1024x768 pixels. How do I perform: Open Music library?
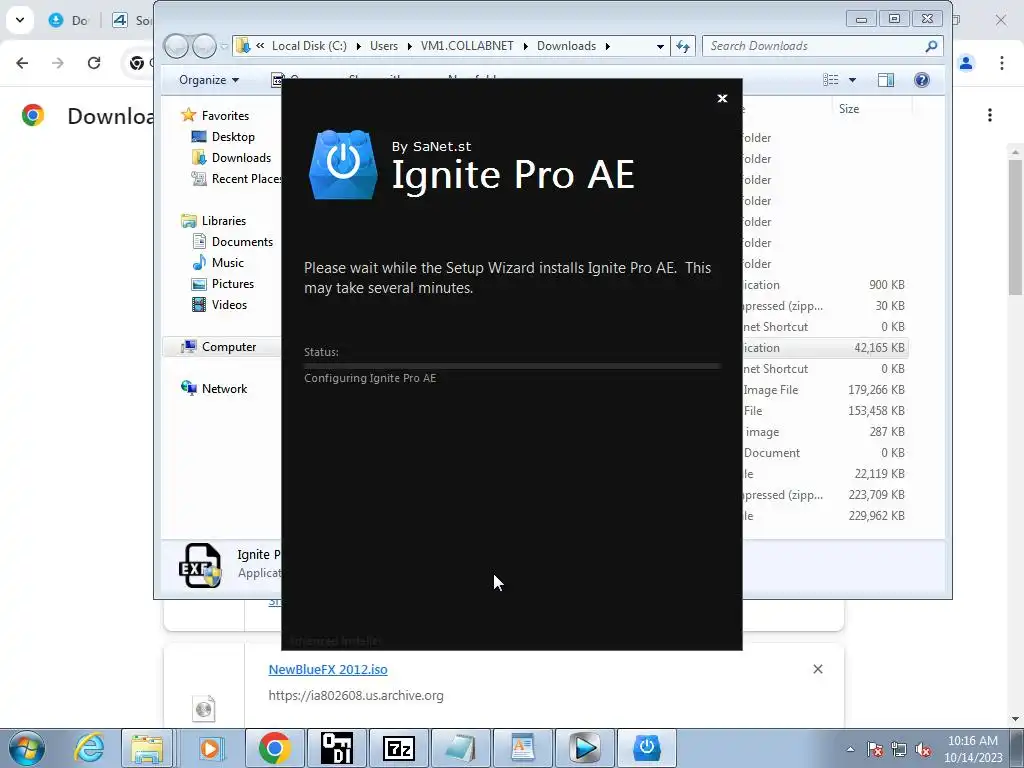click(227, 263)
